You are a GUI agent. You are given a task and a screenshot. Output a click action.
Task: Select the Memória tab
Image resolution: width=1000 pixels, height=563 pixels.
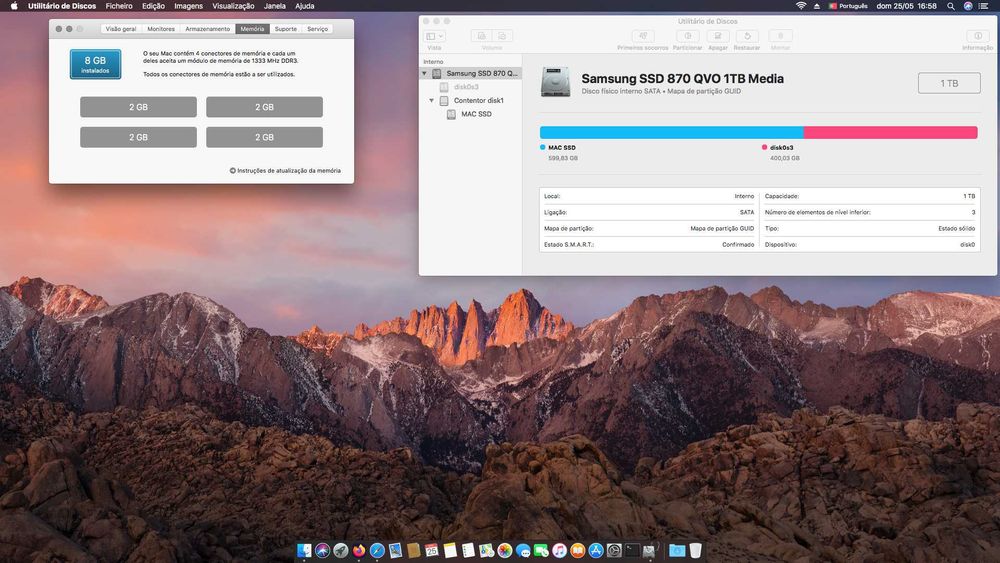pos(253,29)
